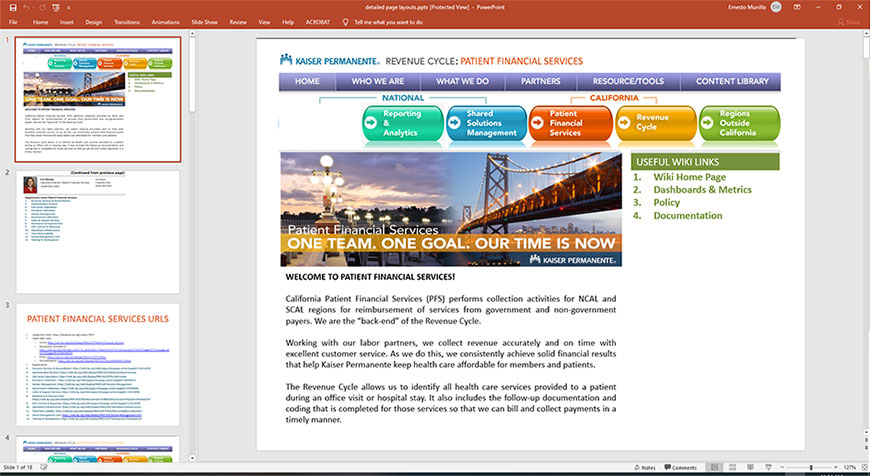Click the thumbnail pane scroll down arrow

click(193, 458)
